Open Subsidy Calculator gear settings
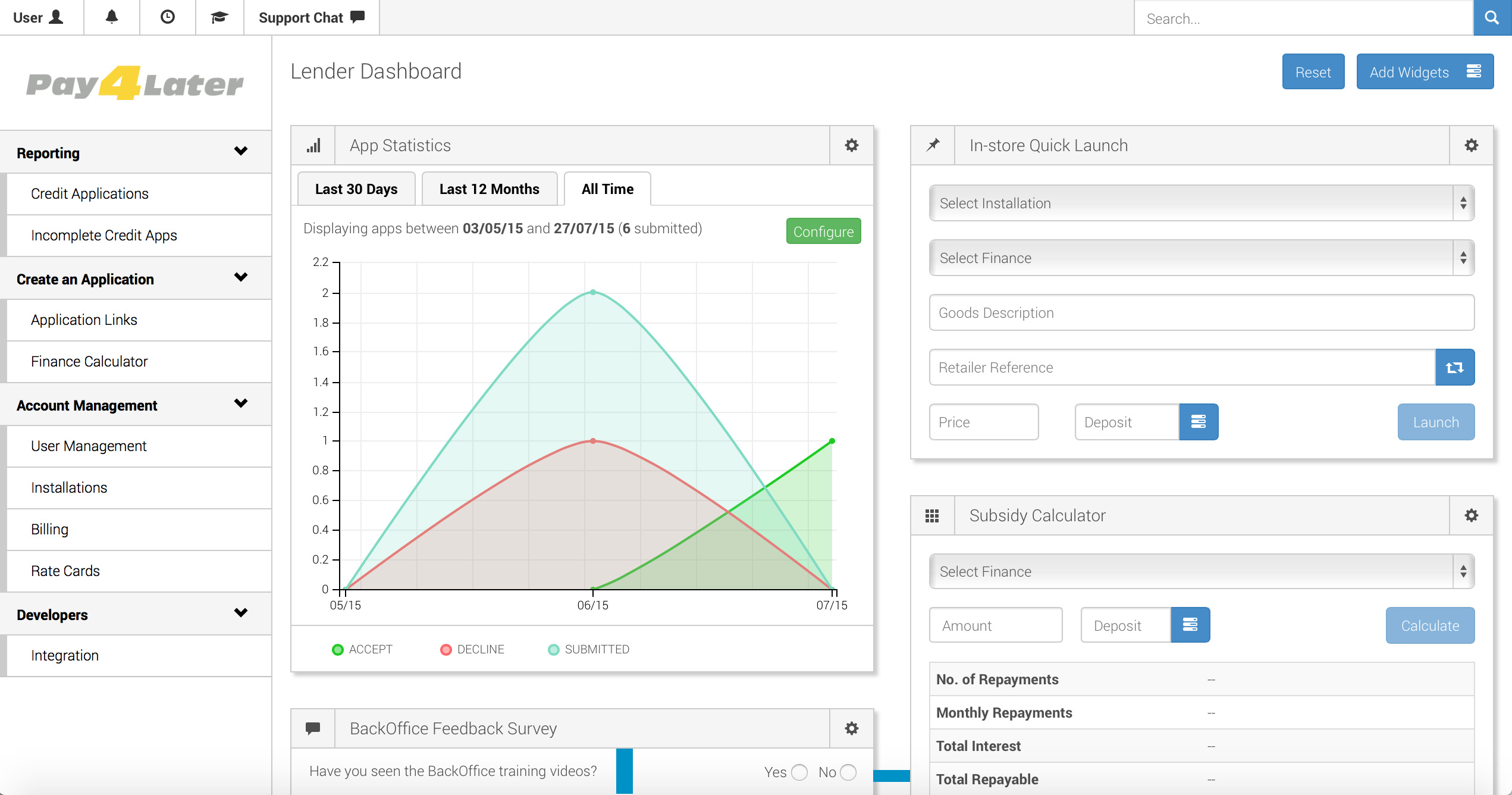1512x795 pixels. click(x=1471, y=515)
